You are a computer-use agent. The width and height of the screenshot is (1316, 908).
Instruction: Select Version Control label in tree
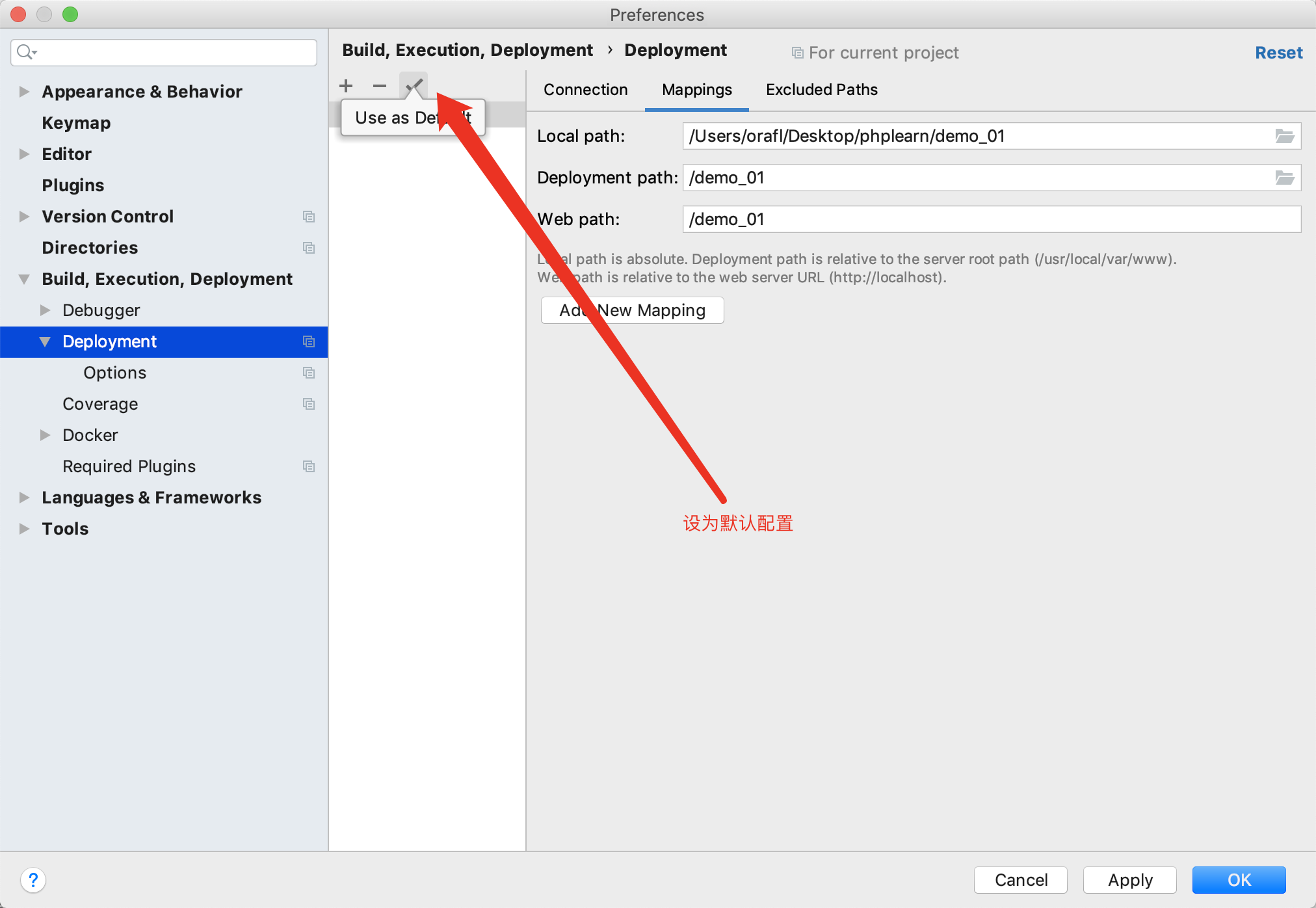tap(108, 217)
